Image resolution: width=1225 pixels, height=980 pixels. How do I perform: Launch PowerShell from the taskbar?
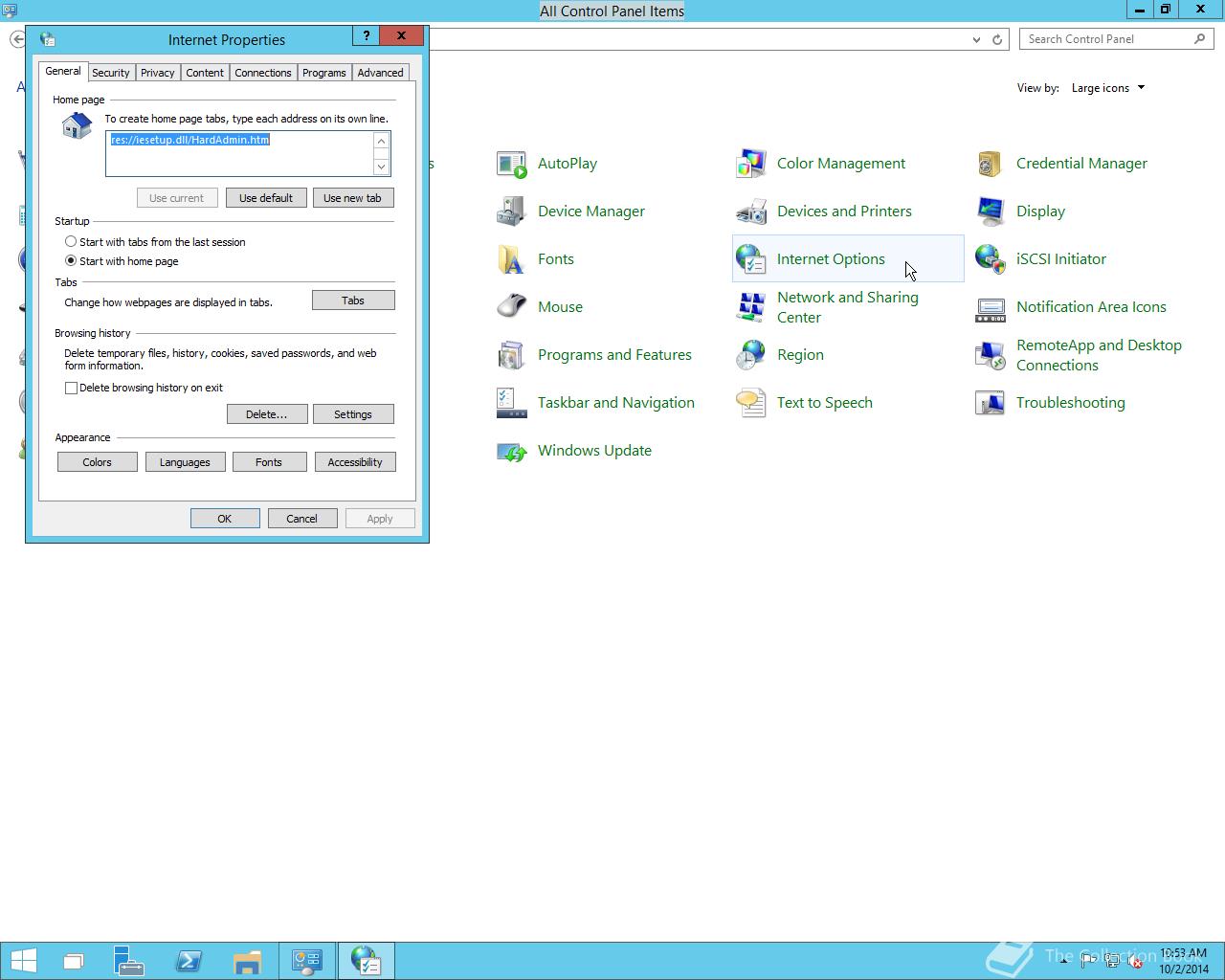point(189,961)
